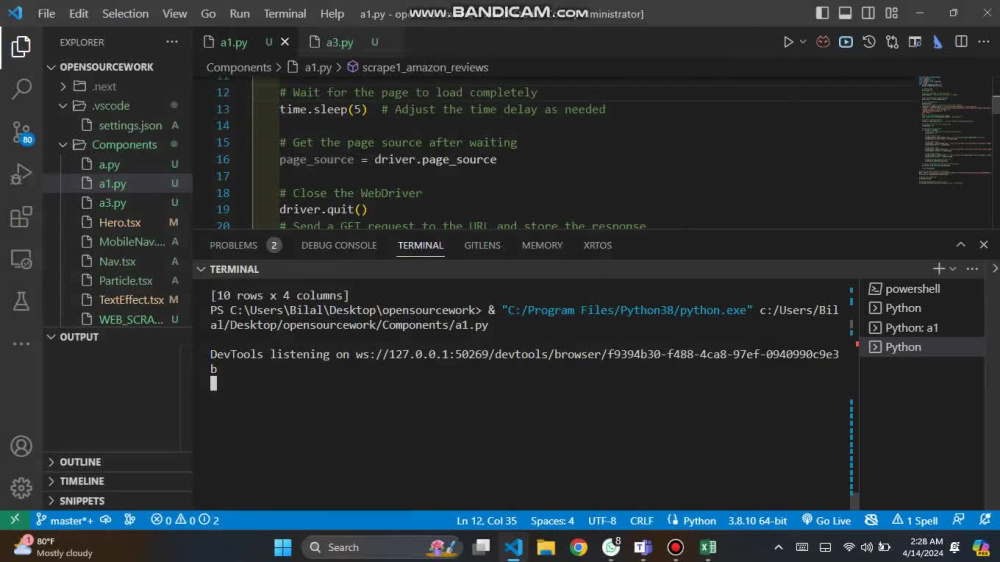Open Google Chrome from taskbar

[578, 547]
